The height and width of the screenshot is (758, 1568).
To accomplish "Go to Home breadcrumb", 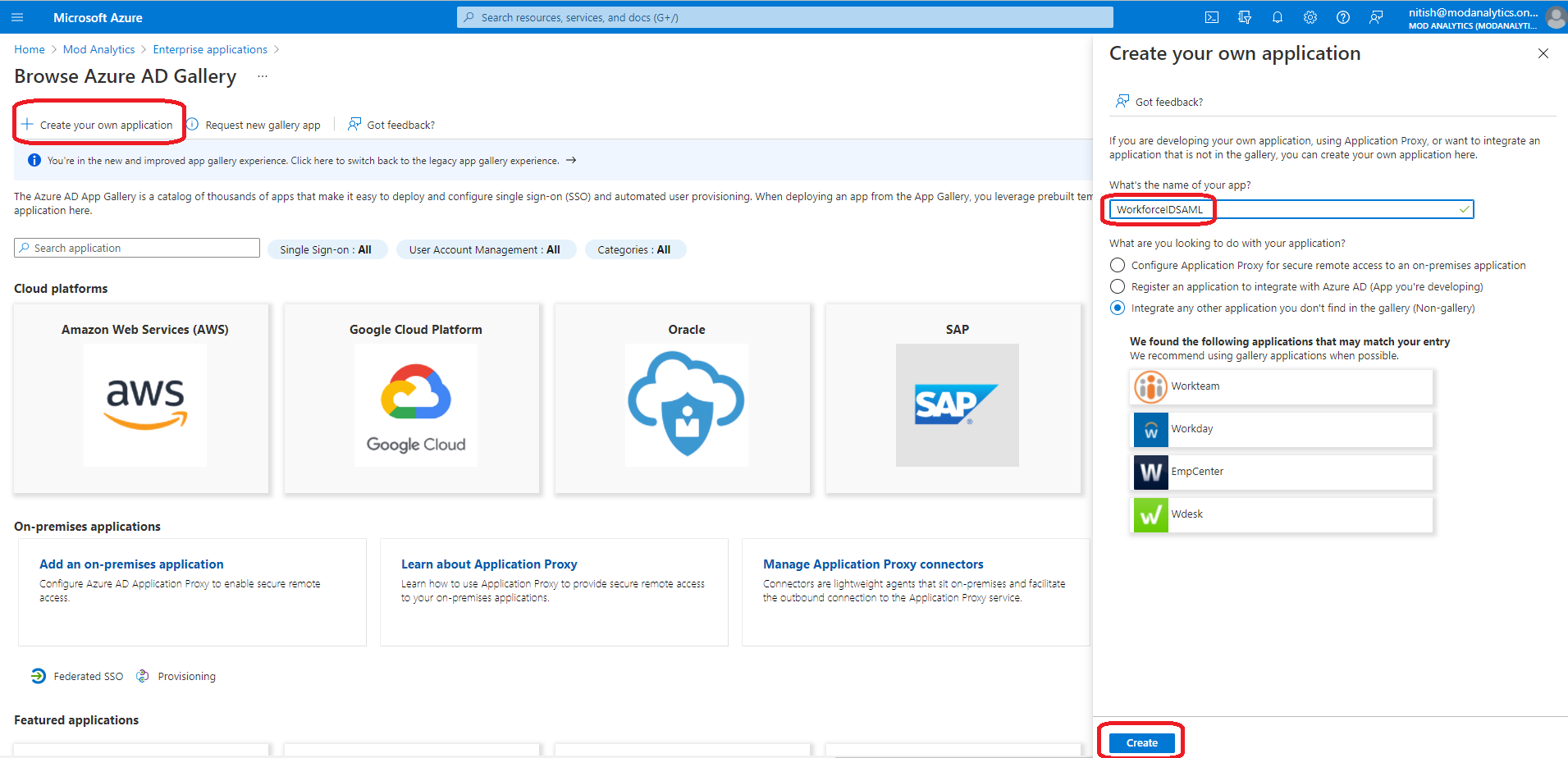I will [30, 49].
